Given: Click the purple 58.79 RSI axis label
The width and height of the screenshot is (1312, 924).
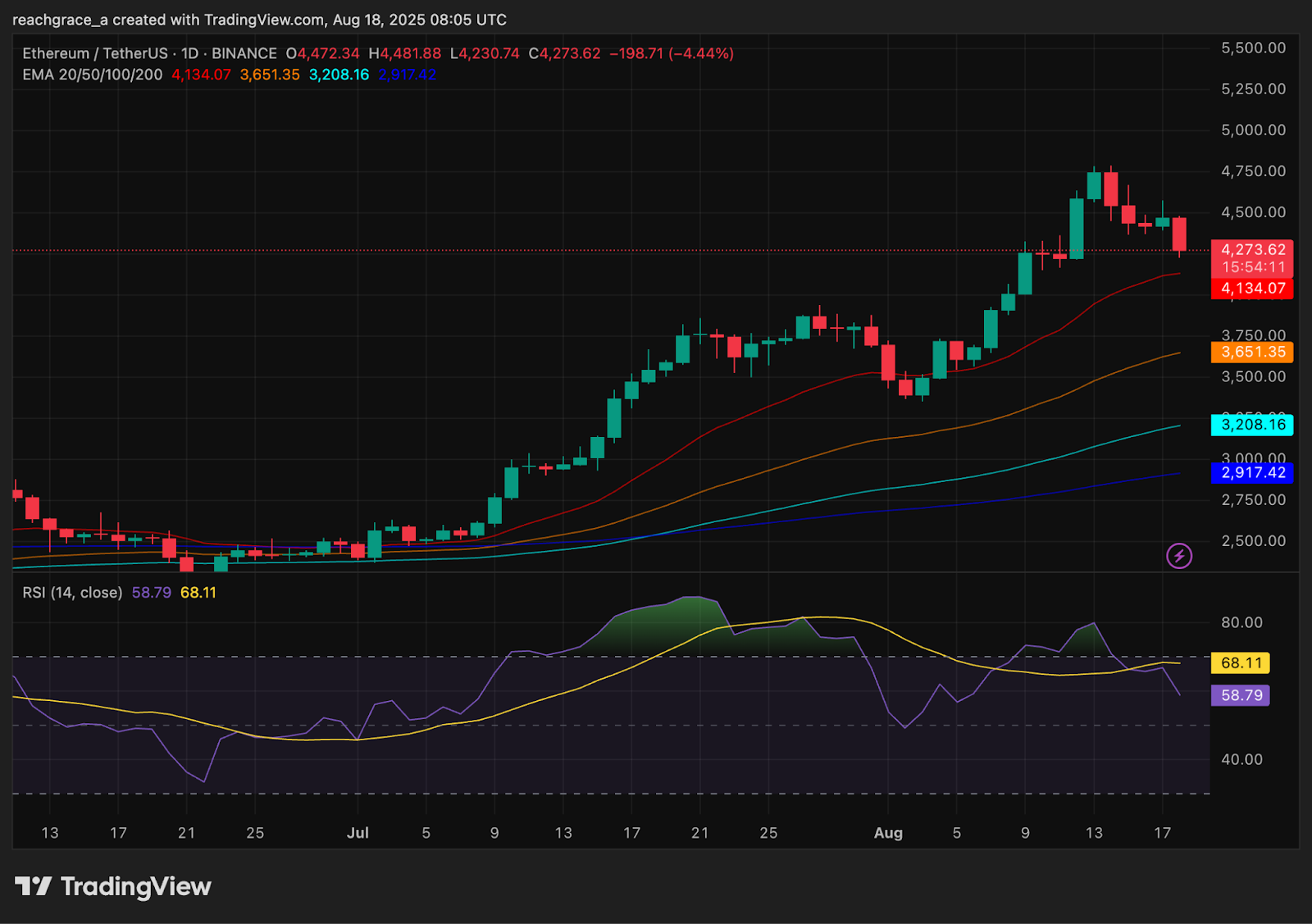Looking at the screenshot, I should coord(1241,694).
